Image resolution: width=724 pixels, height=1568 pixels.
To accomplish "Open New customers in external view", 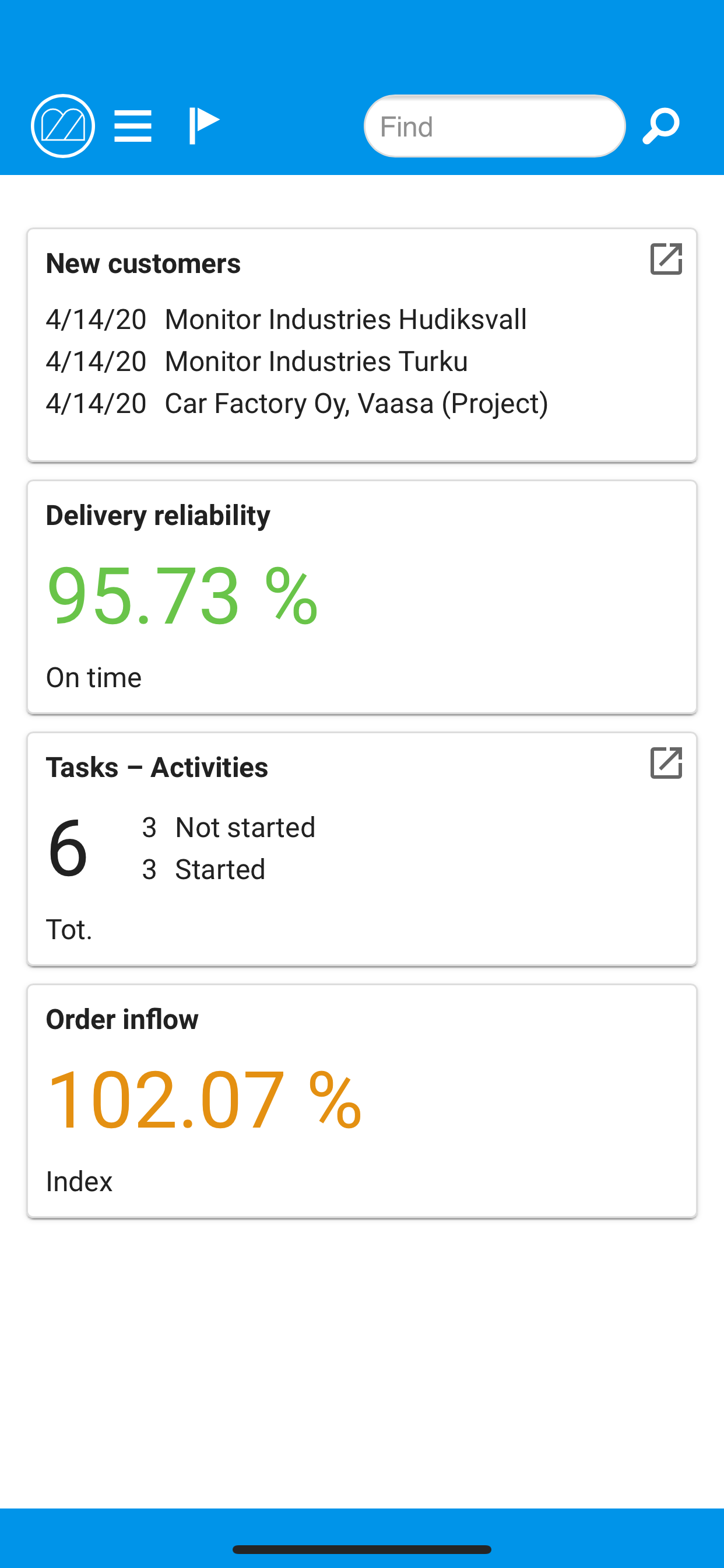I will pos(666,260).
